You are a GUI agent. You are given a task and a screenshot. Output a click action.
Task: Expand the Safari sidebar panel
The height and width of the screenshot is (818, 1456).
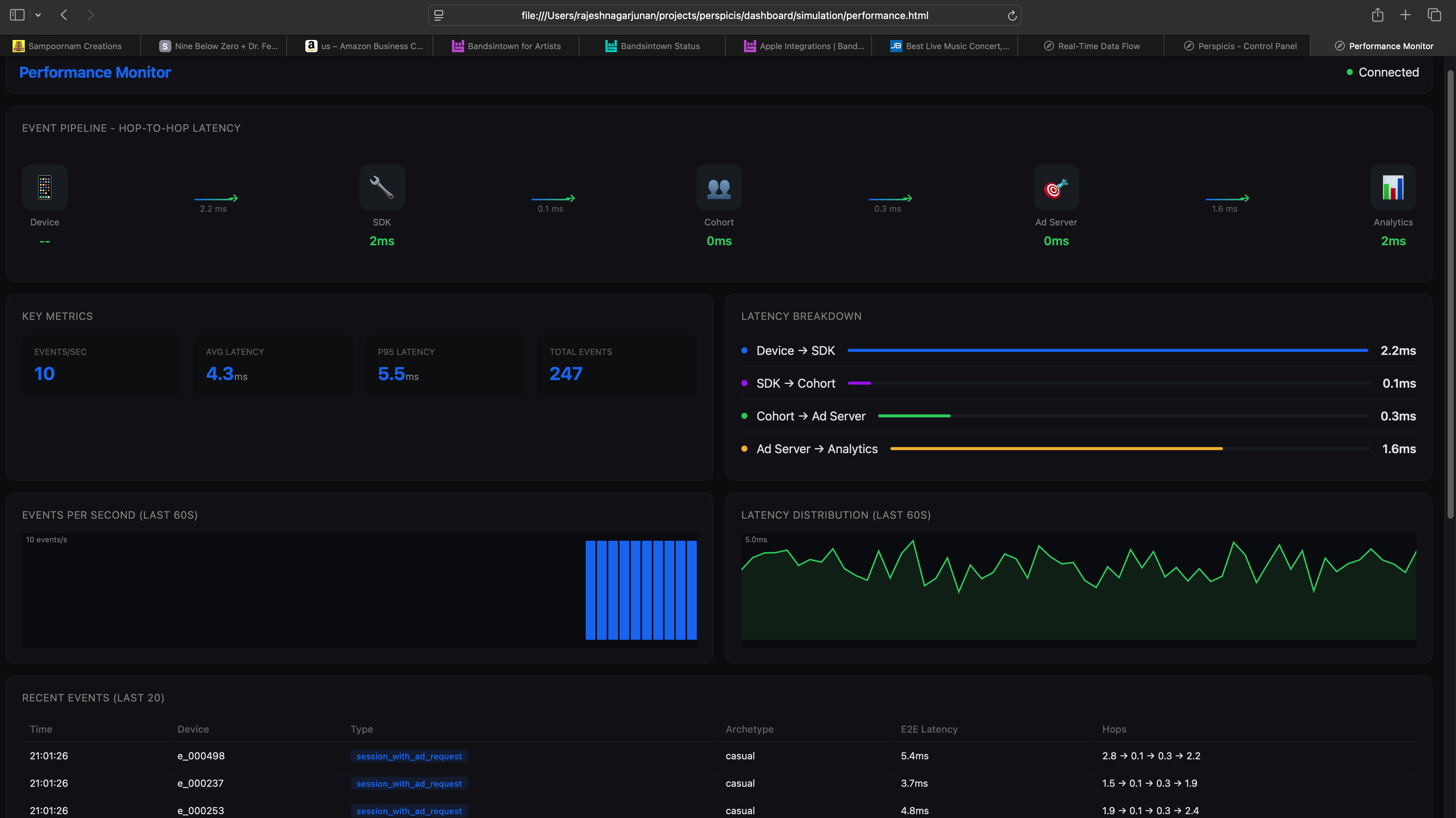click(x=17, y=15)
